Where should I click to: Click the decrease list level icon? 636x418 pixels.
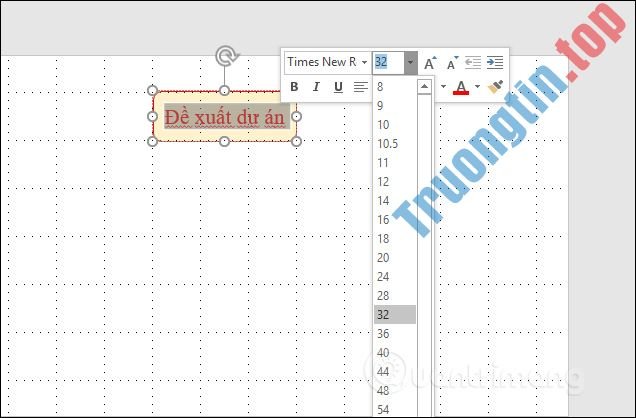(x=473, y=62)
